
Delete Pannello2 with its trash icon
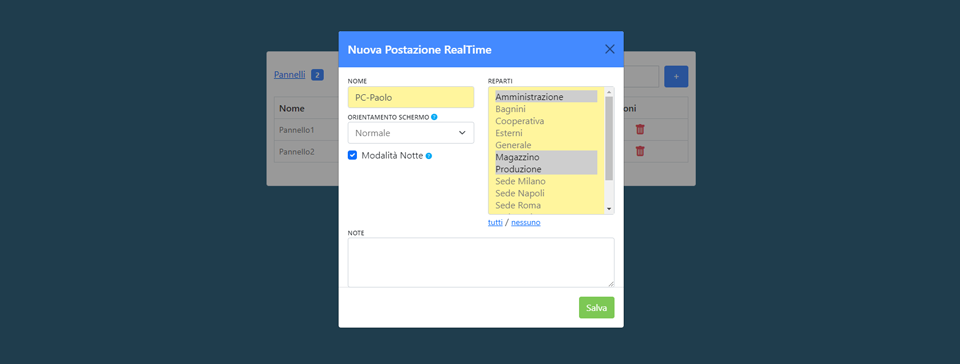point(640,151)
